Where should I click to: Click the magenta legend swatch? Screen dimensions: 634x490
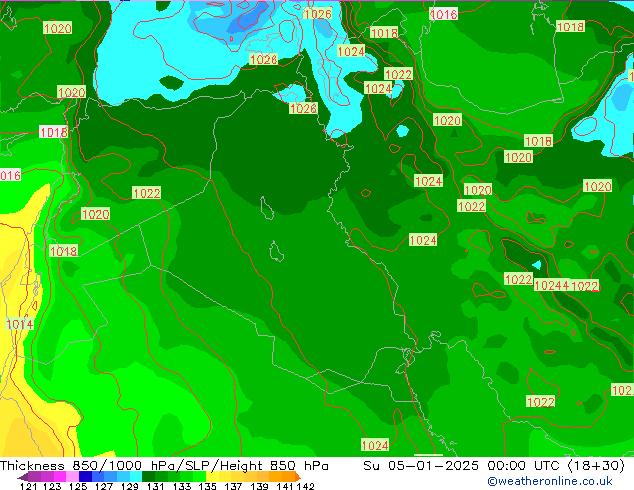point(59,477)
